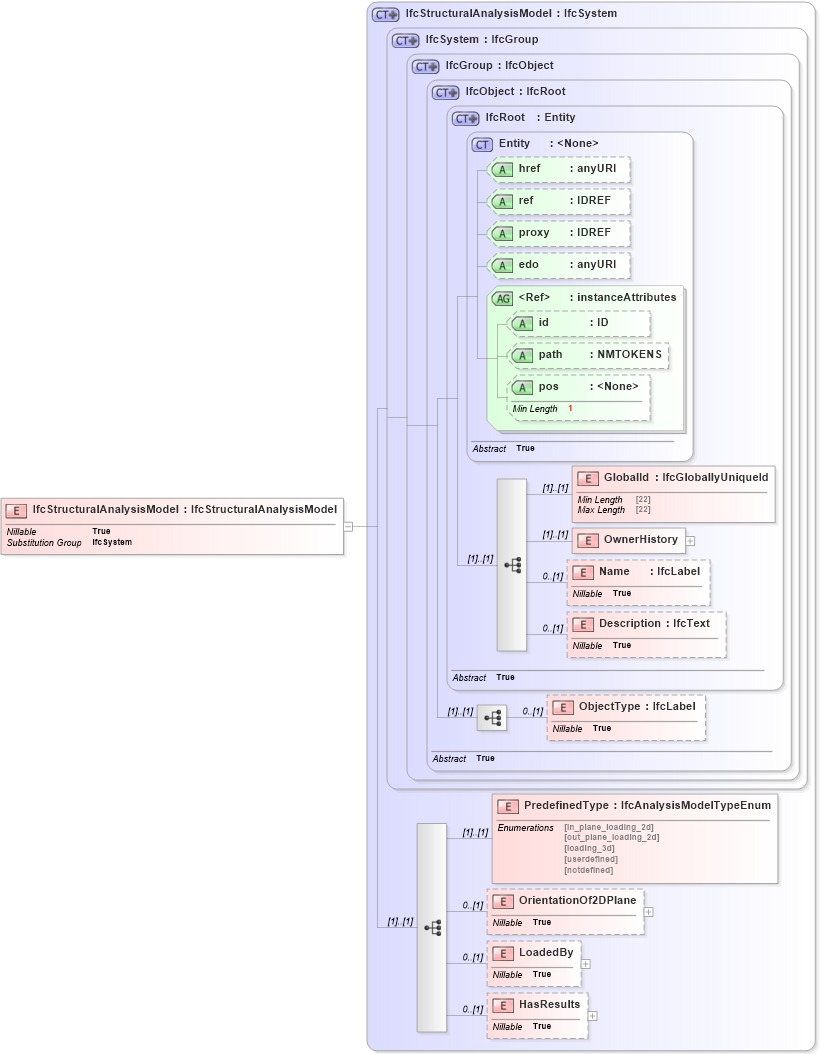Select the Name : IfcLabel element box
This screenshot has width=820, height=1054.
pos(638,581)
